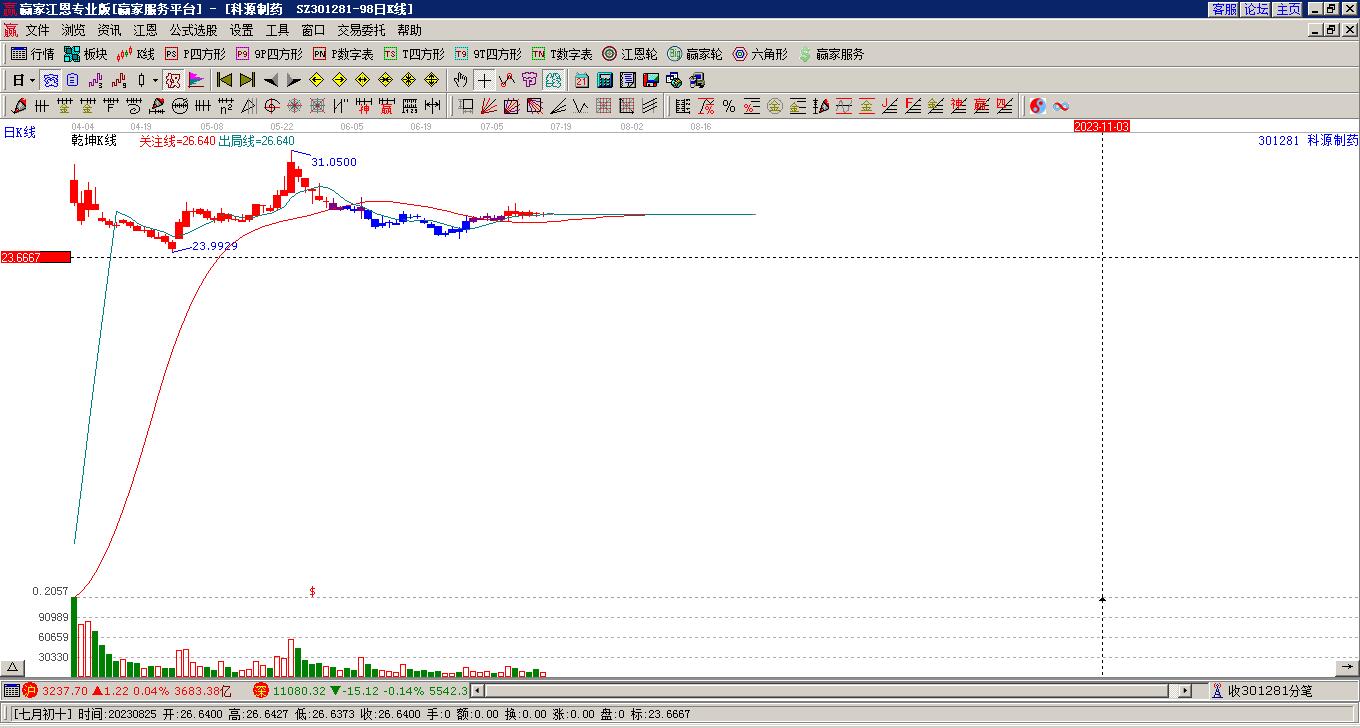
Task: Open the 设置 menu
Action: click(241, 30)
